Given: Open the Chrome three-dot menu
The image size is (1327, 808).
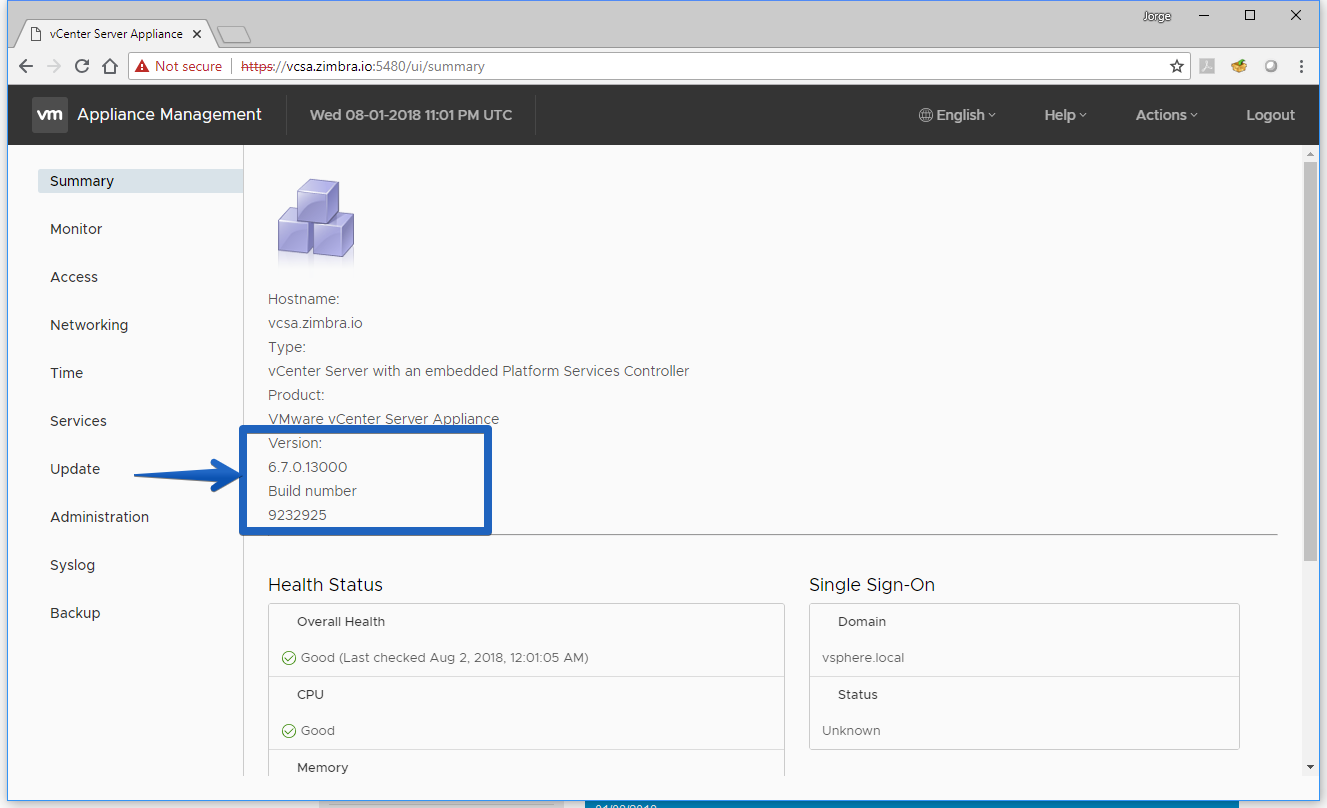Looking at the screenshot, I should [x=1301, y=66].
